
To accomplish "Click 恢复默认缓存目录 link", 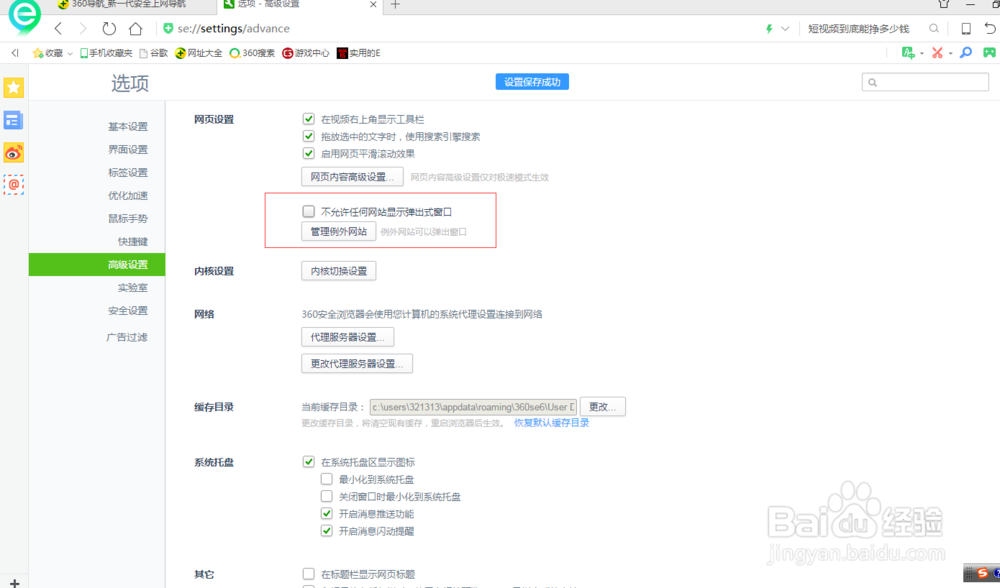I will click(x=552, y=423).
